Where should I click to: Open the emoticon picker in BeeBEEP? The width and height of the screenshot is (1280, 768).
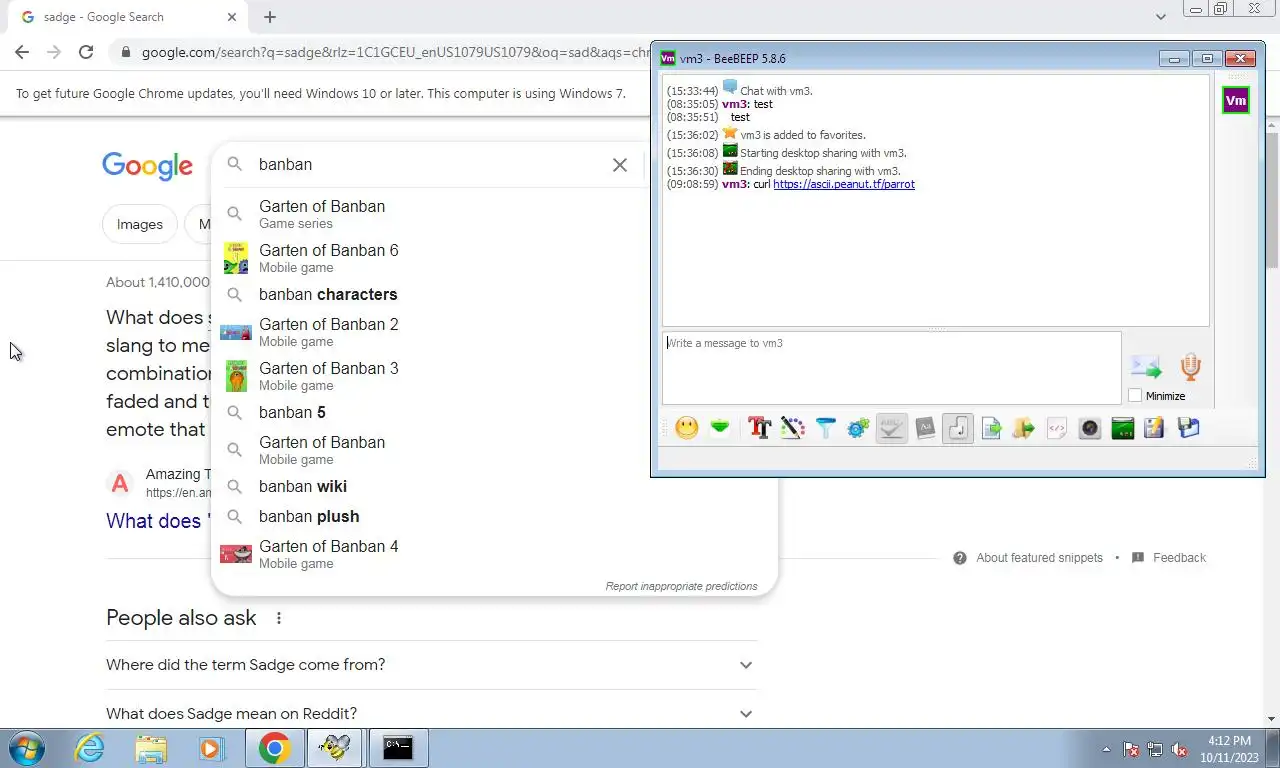coord(686,428)
